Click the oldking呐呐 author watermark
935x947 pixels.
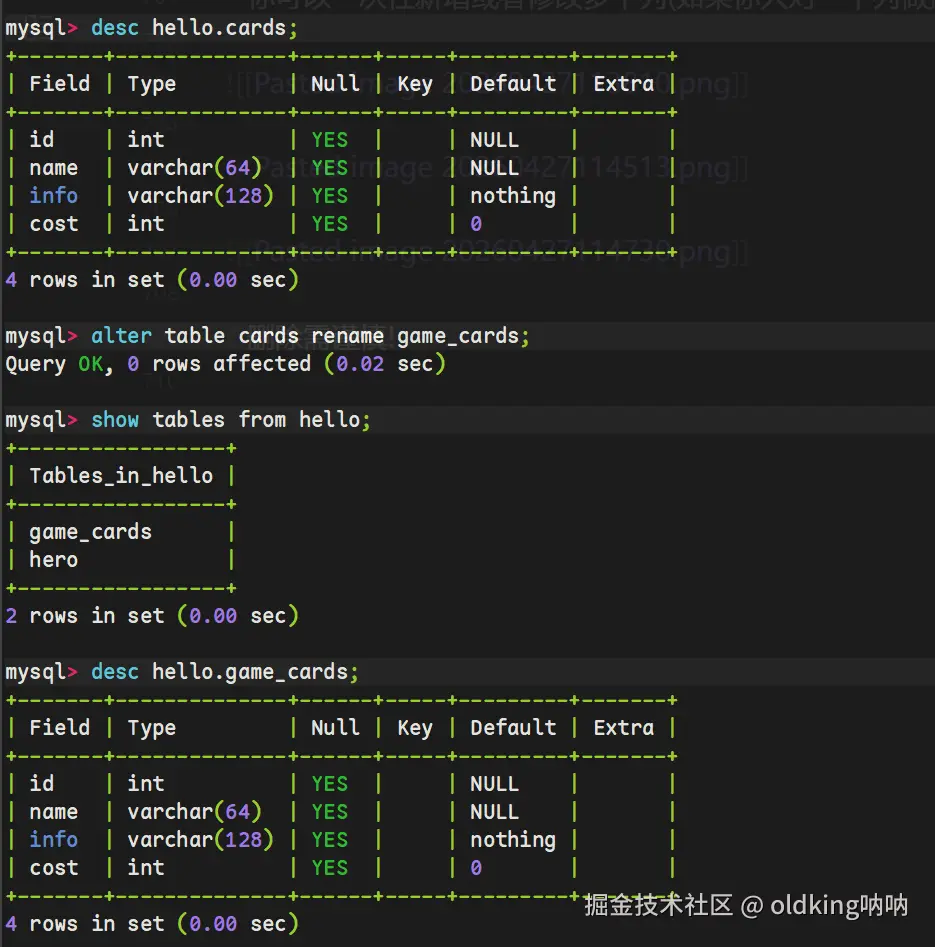click(x=839, y=906)
